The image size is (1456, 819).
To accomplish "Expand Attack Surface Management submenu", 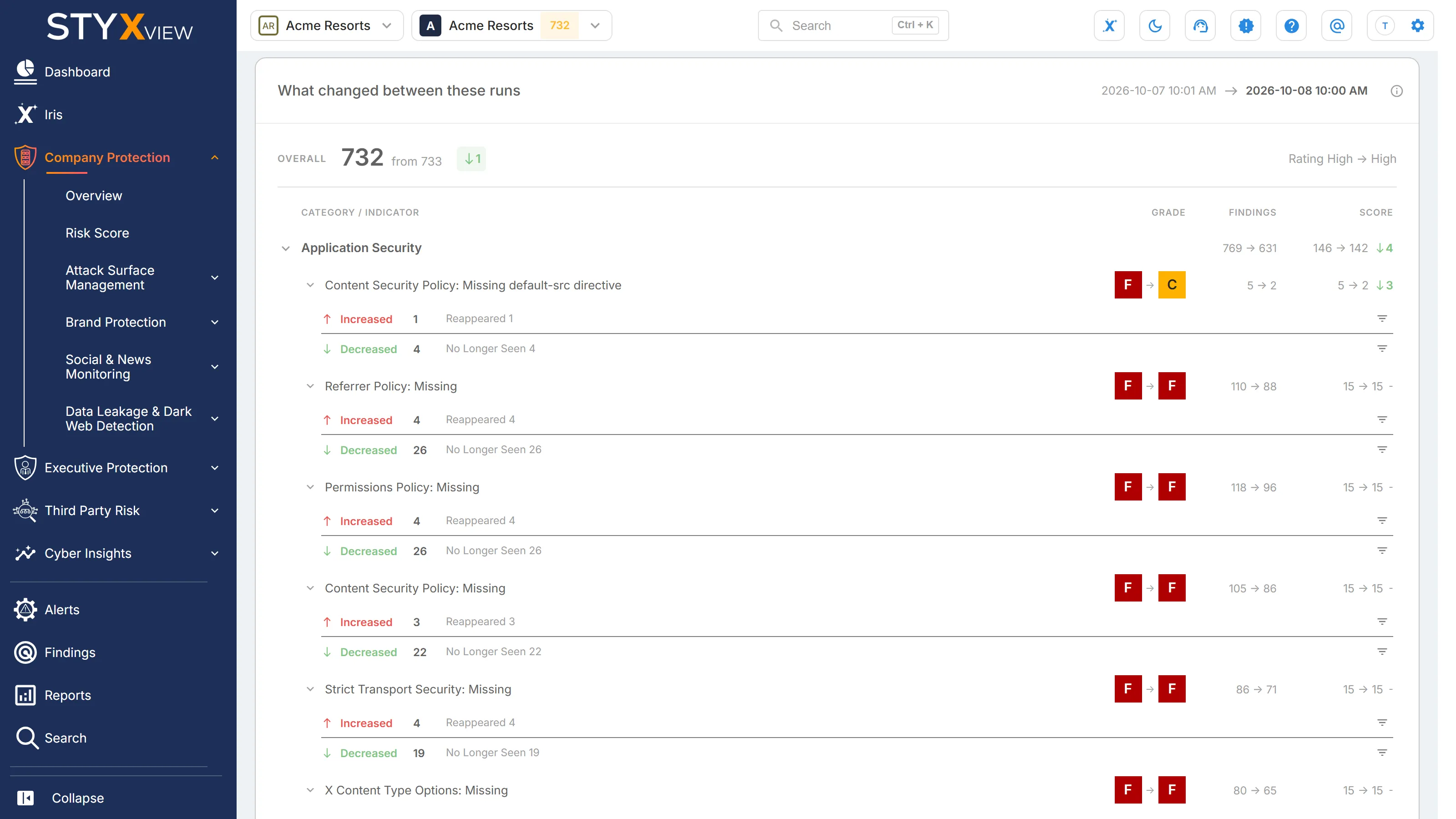I will tap(214, 278).
